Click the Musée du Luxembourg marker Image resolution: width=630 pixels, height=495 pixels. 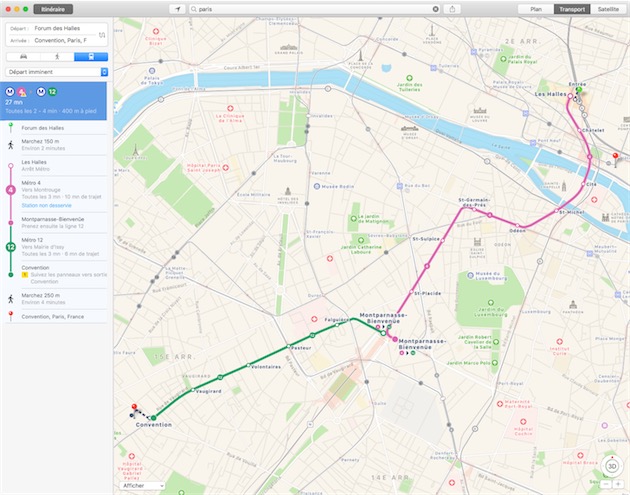pyautogui.click(x=470, y=275)
